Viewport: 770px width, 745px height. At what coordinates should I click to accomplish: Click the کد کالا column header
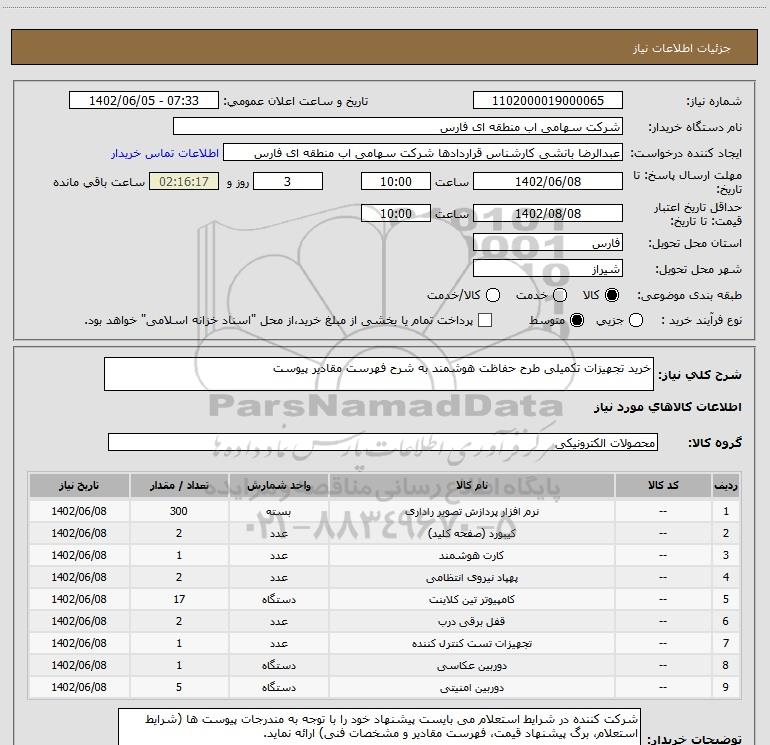(x=663, y=485)
